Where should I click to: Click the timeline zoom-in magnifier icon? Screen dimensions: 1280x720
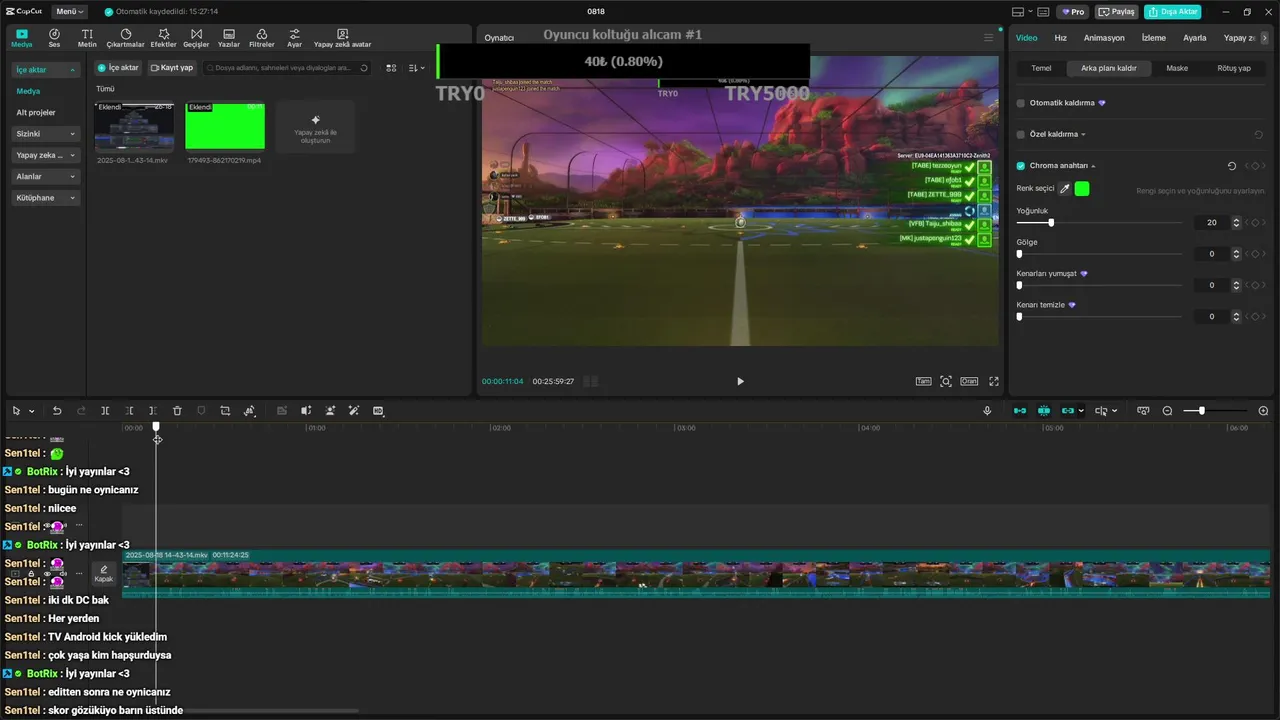[x=1263, y=411]
